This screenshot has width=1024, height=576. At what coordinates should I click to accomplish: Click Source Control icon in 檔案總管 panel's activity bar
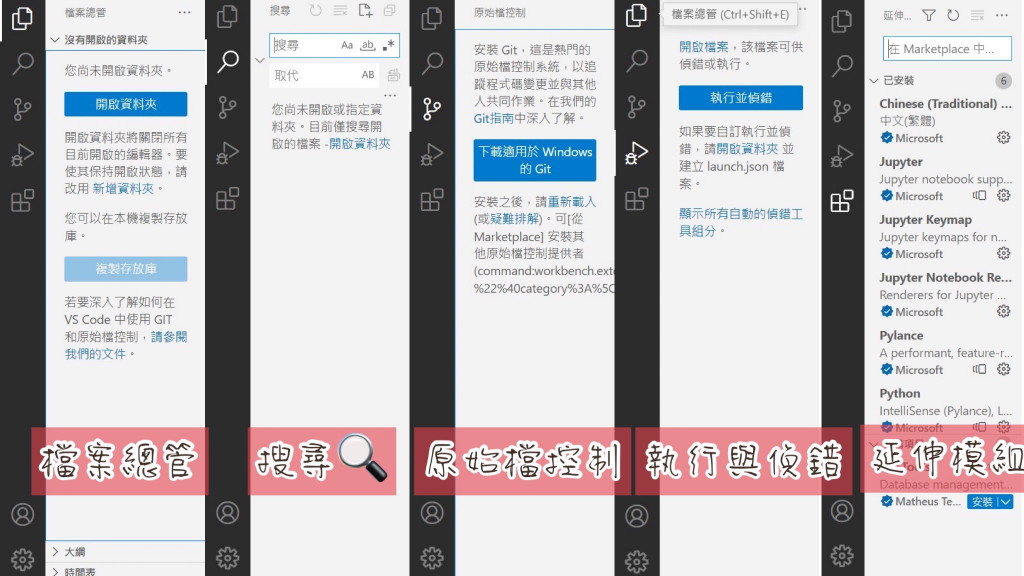tap(22, 109)
